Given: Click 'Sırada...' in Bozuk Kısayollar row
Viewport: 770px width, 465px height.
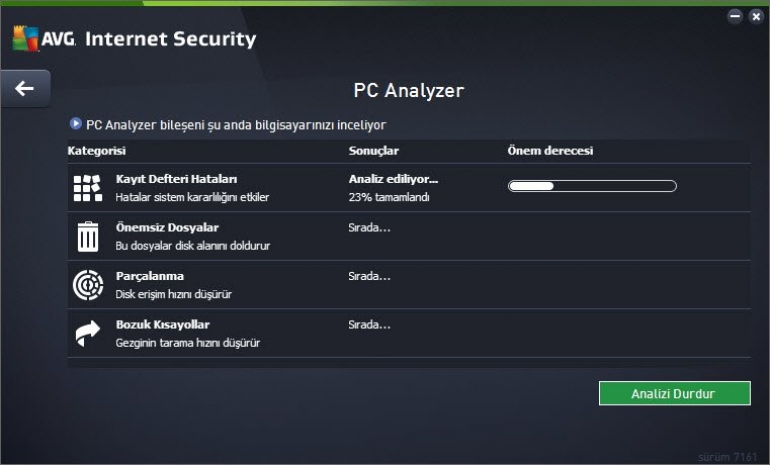Looking at the screenshot, I should (x=369, y=325).
